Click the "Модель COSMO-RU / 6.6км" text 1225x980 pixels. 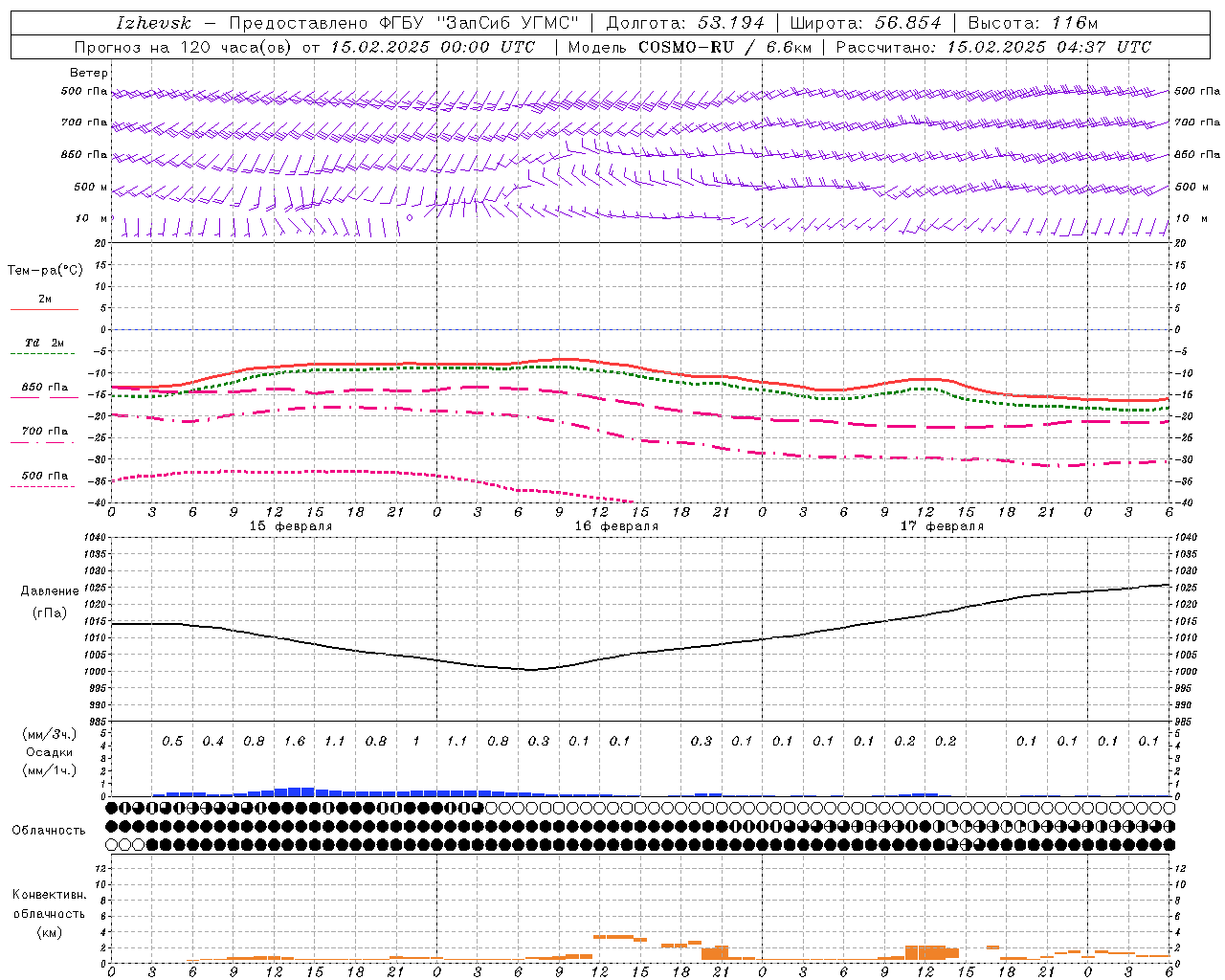point(689,47)
